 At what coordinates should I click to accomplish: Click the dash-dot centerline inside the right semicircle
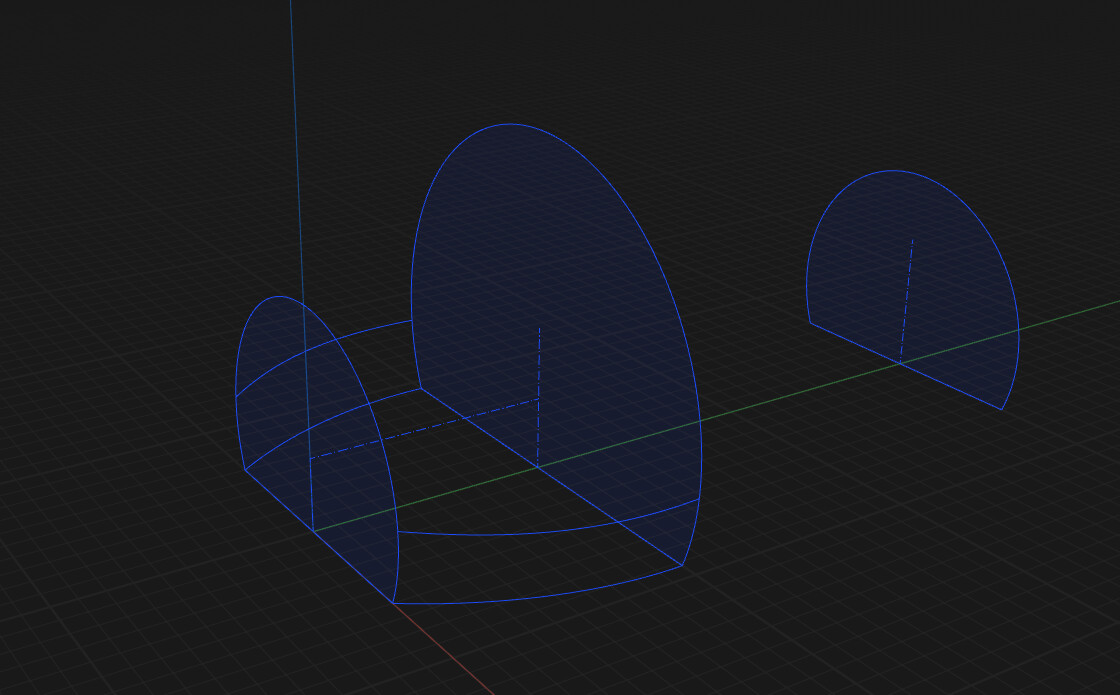click(x=906, y=301)
